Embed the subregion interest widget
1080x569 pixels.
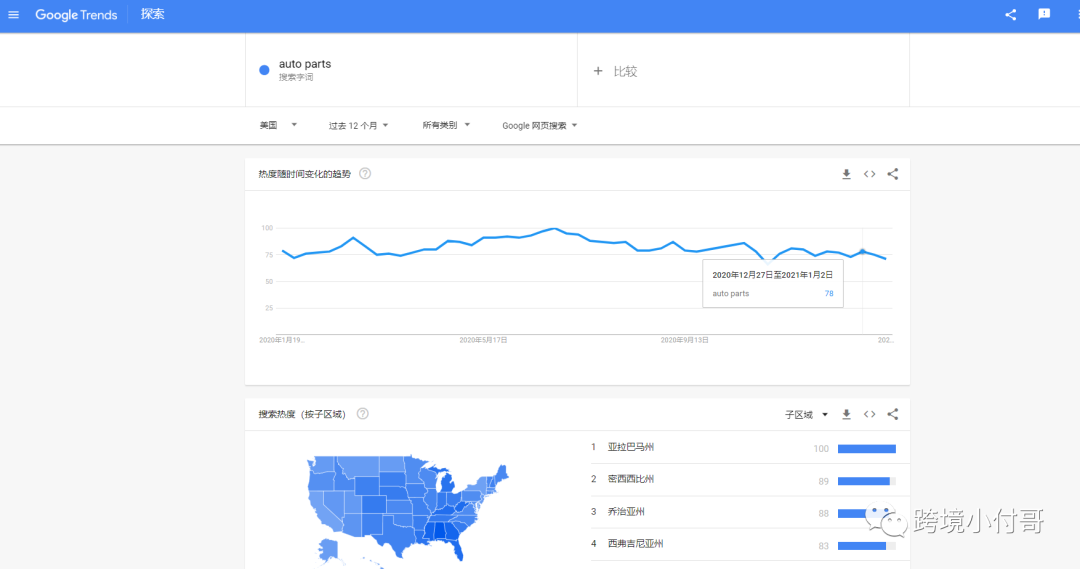[869, 415]
